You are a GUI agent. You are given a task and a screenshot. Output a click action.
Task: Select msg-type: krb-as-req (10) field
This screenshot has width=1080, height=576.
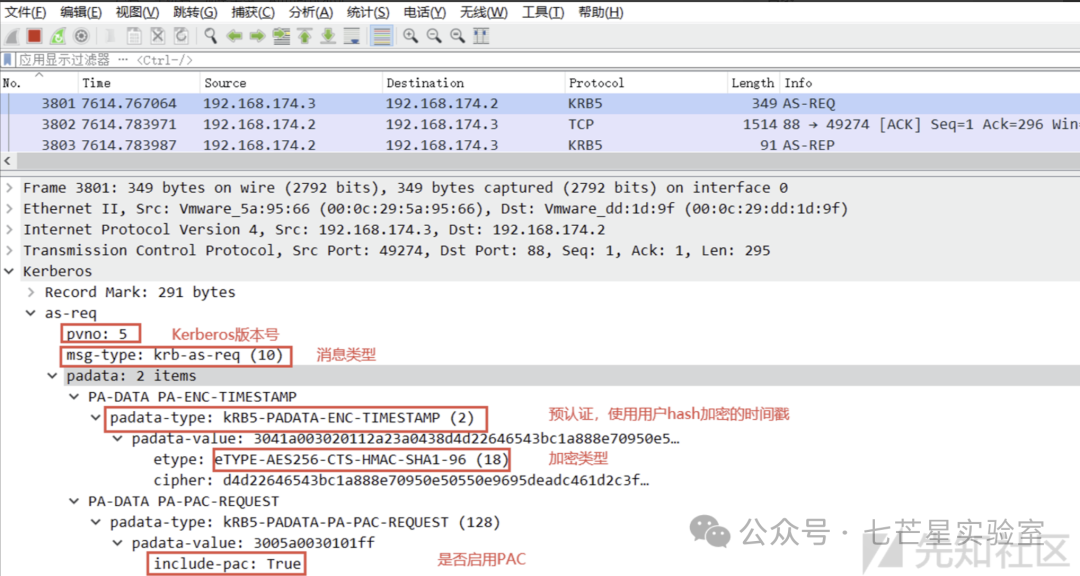176,356
